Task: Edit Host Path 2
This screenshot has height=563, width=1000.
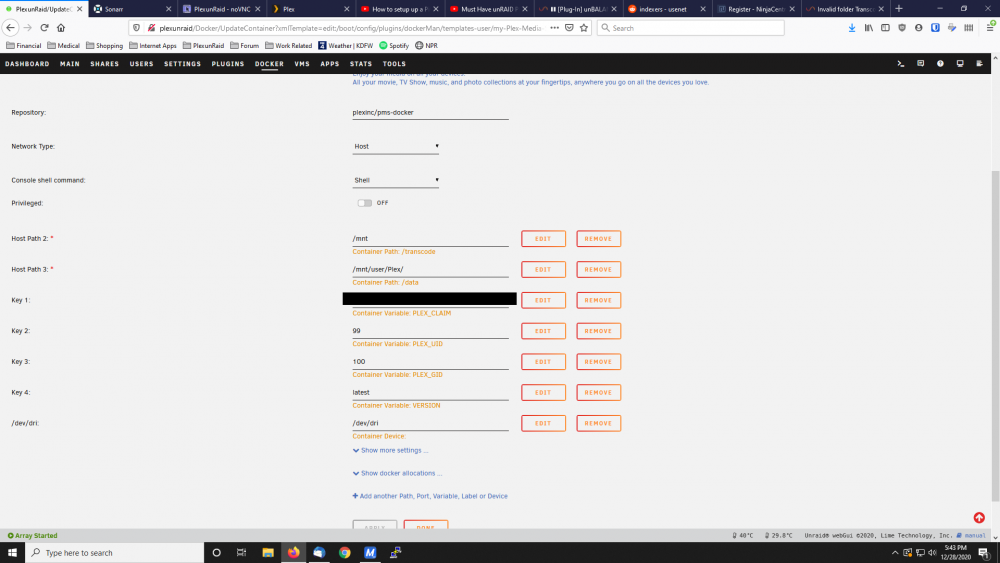Action: coord(543,238)
